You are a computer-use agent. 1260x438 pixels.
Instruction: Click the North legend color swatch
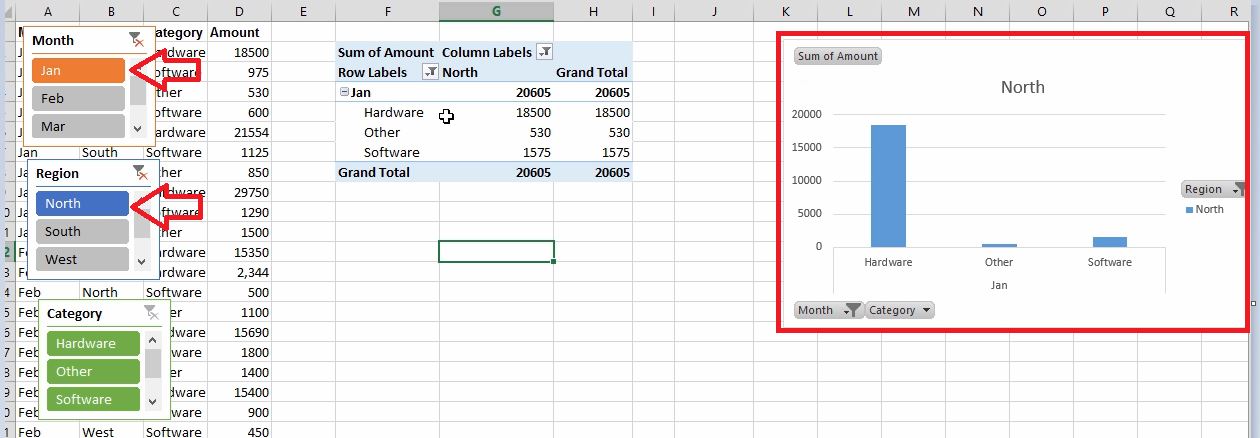point(1189,210)
